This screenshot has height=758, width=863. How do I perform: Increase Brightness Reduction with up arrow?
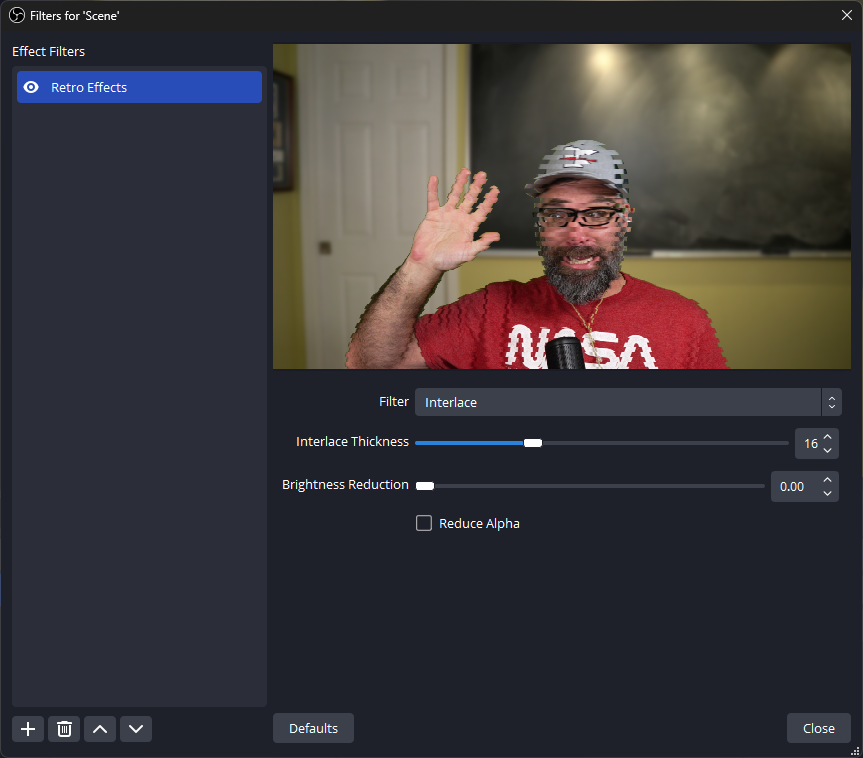pos(828,480)
